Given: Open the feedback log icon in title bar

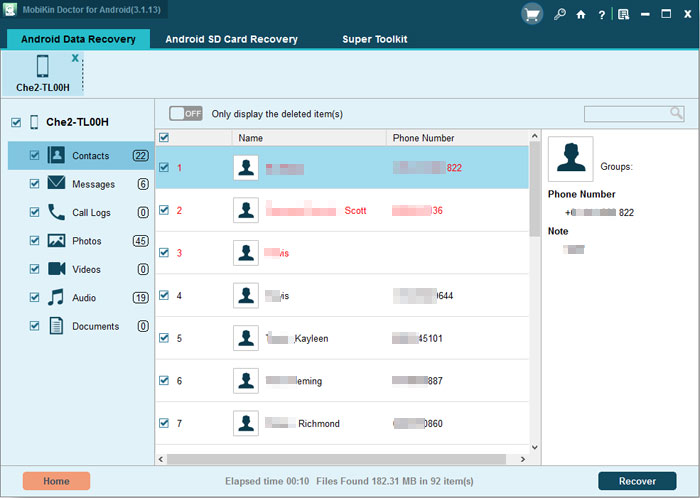Looking at the screenshot, I should pyautogui.click(x=624, y=15).
